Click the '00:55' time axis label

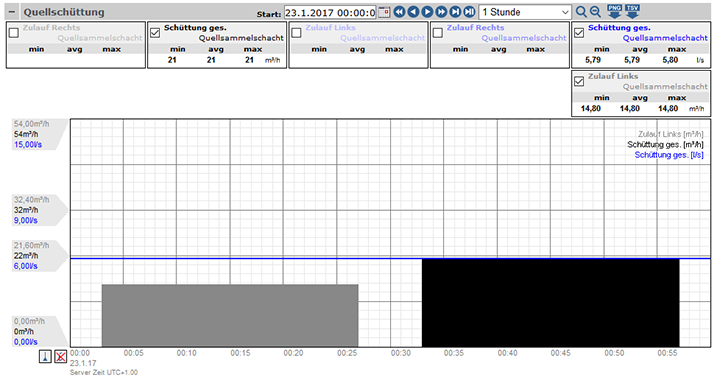click(667, 353)
